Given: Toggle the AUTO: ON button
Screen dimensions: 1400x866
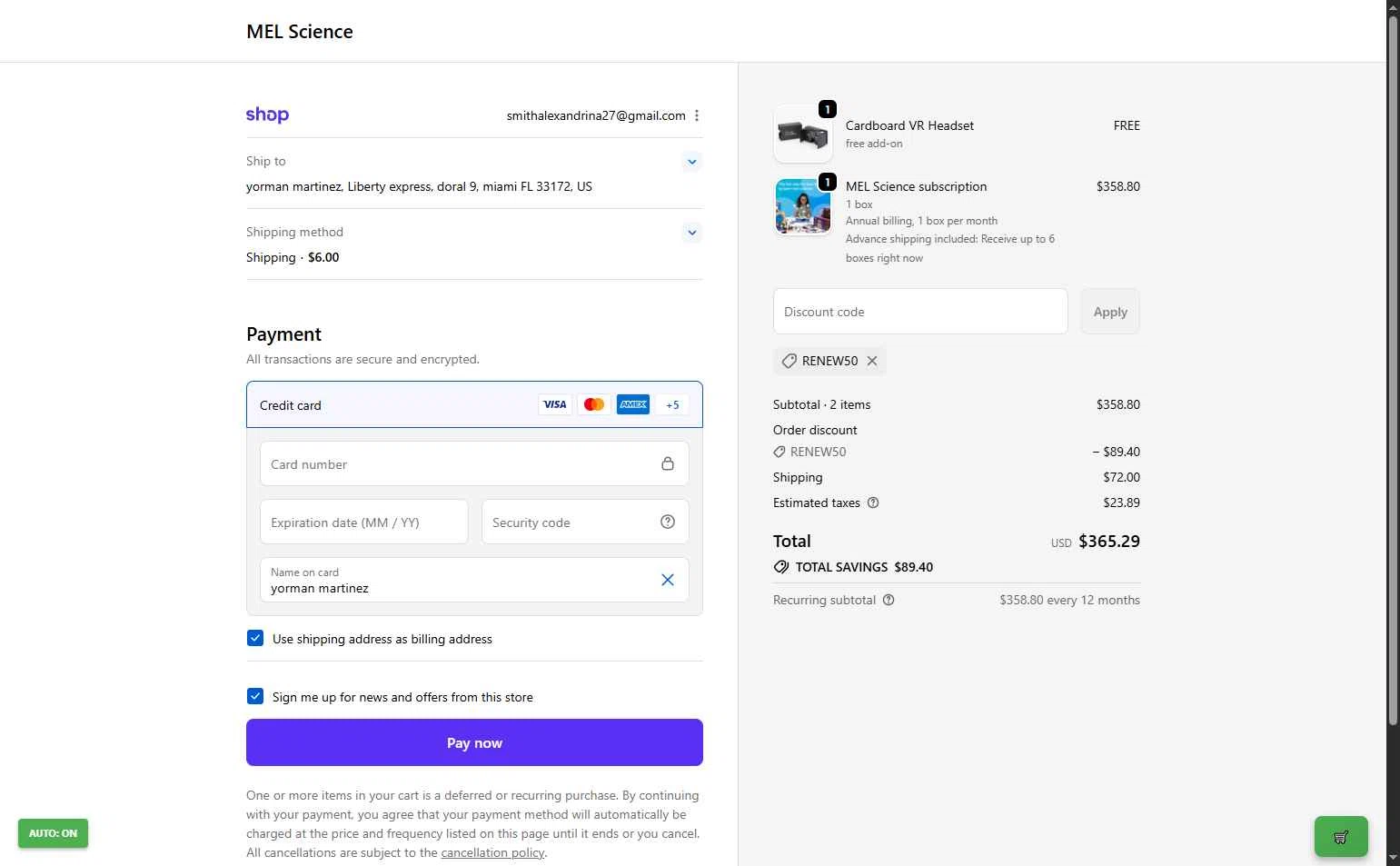Looking at the screenshot, I should pos(53,833).
